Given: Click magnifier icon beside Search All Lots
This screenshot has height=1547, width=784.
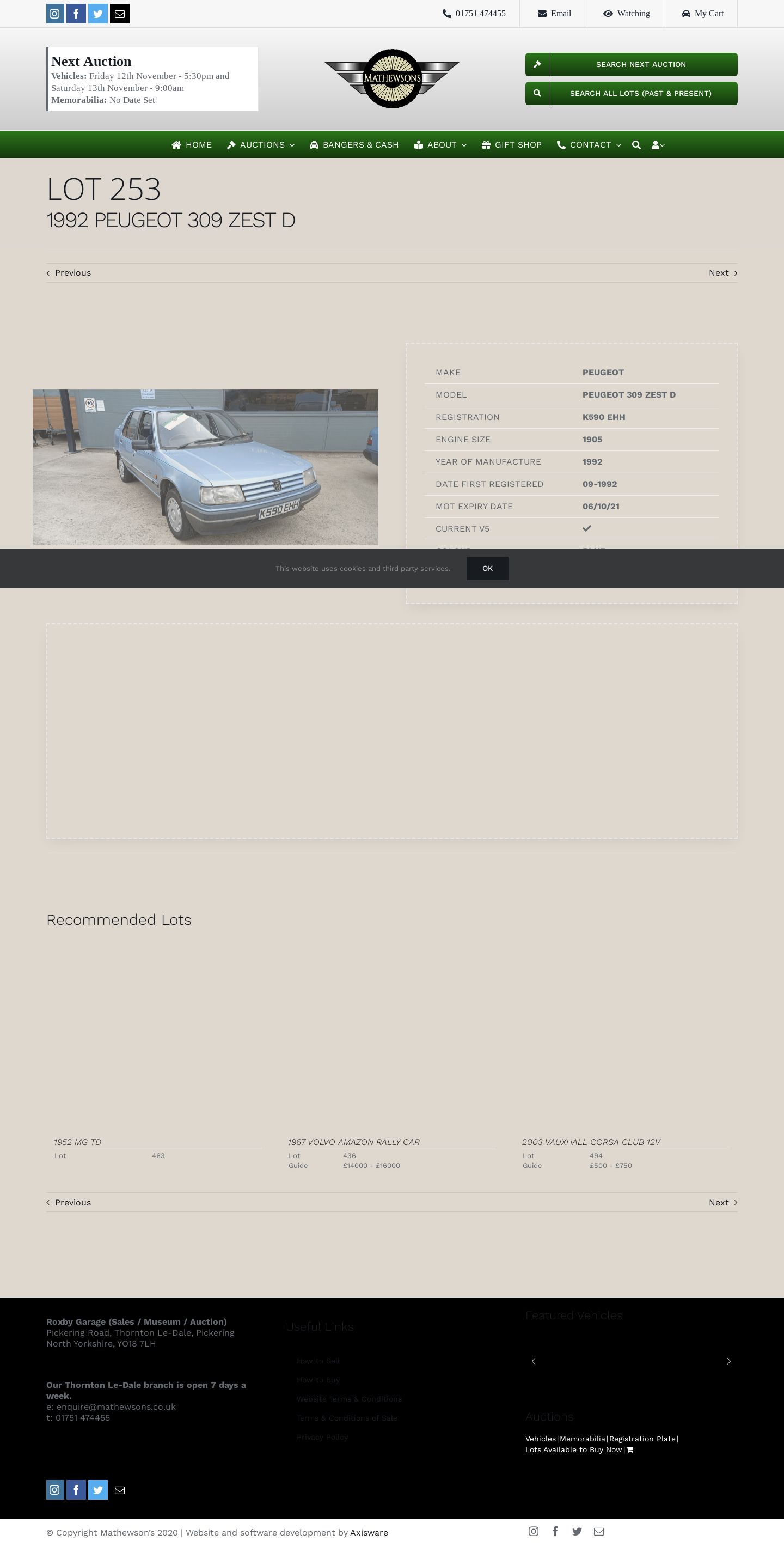Looking at the screenshot, I should click(537, 93).
